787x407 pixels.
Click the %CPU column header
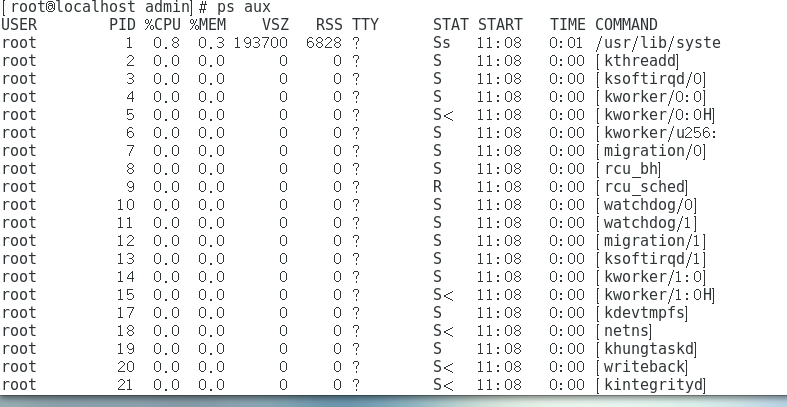click(x=162, y=25)
